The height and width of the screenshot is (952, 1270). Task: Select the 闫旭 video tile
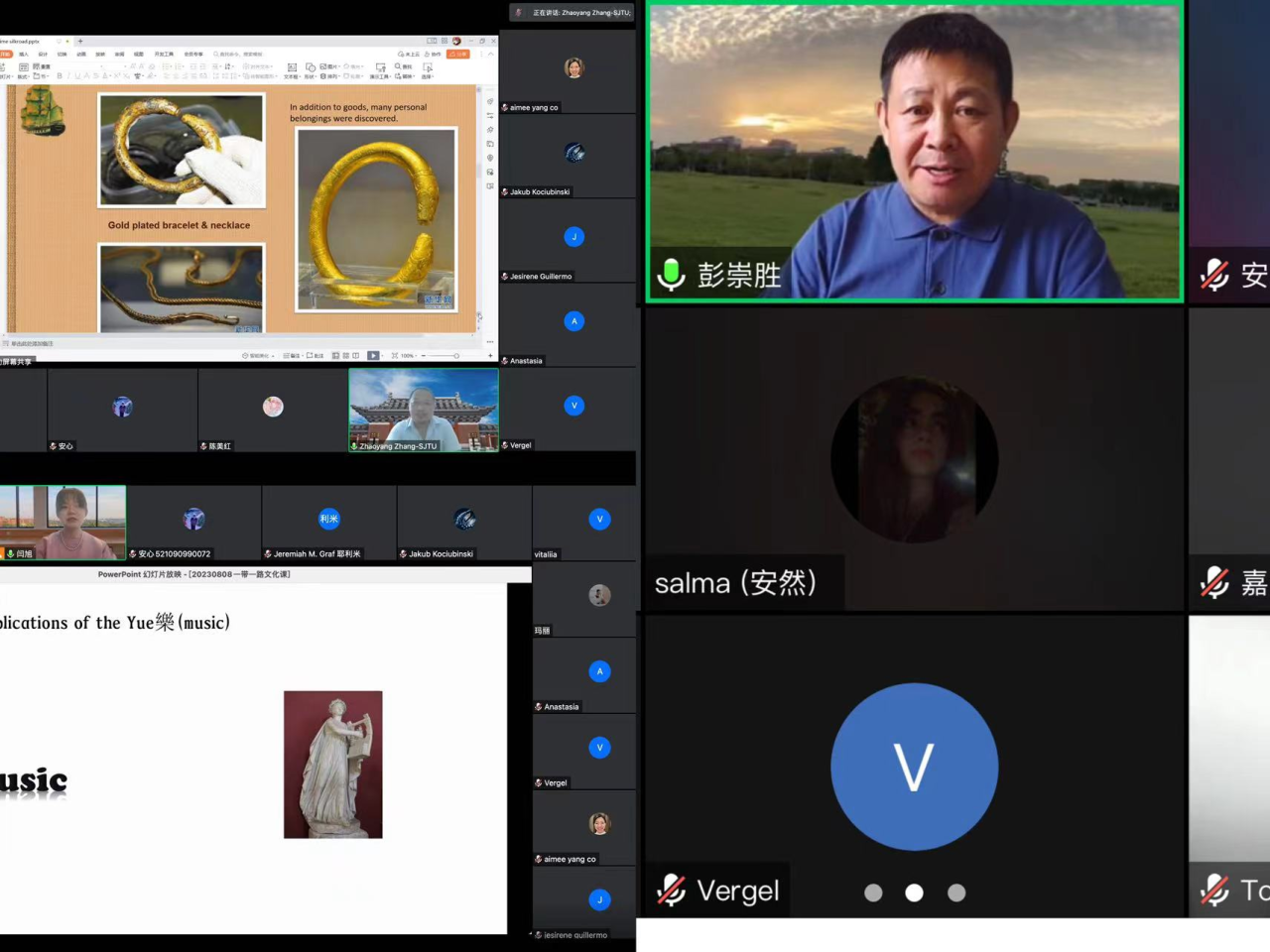(x=63, y=523)
